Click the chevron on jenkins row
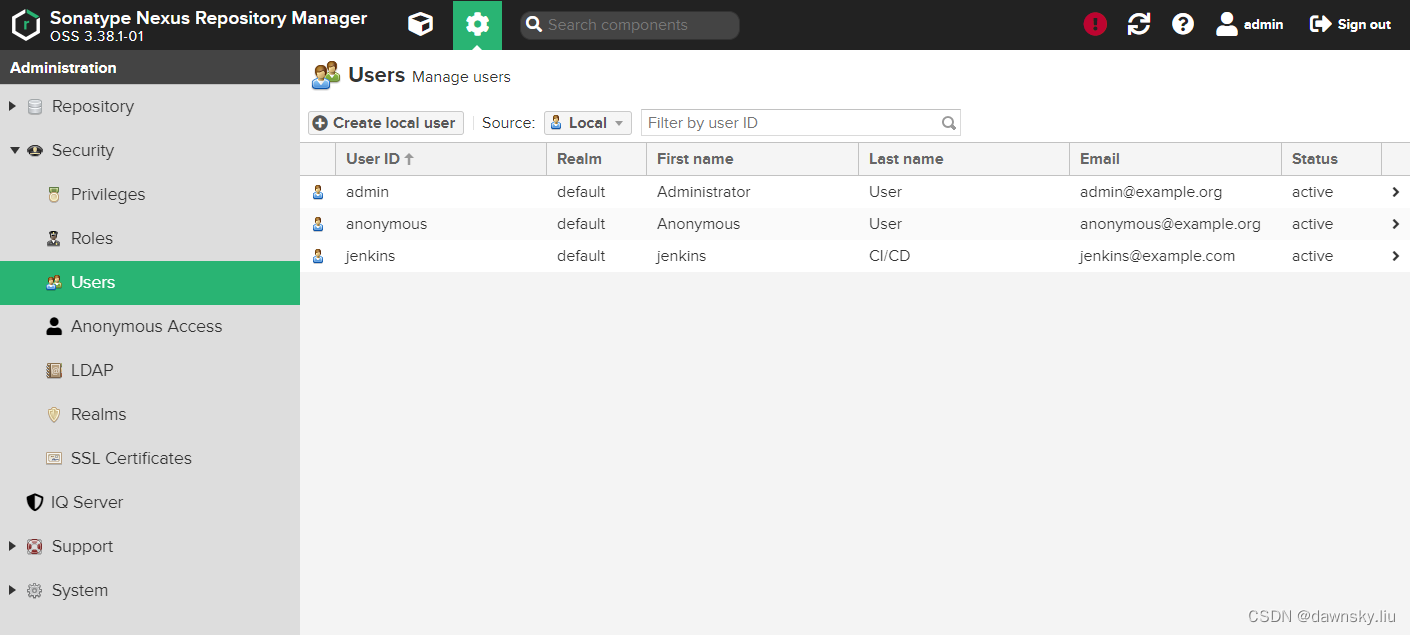 1395,256
